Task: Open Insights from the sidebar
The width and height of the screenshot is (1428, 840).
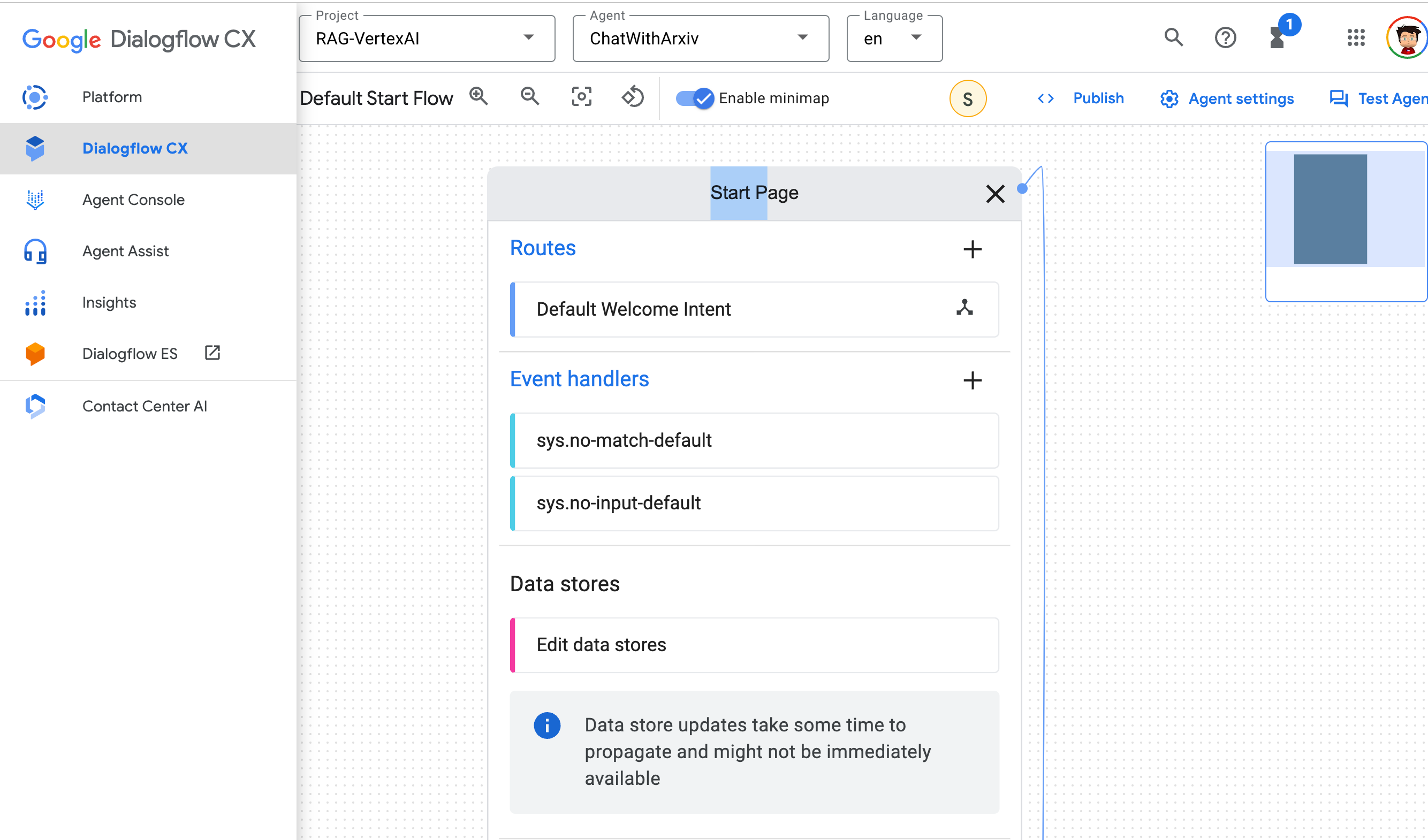Action: (x=109, y=302)
